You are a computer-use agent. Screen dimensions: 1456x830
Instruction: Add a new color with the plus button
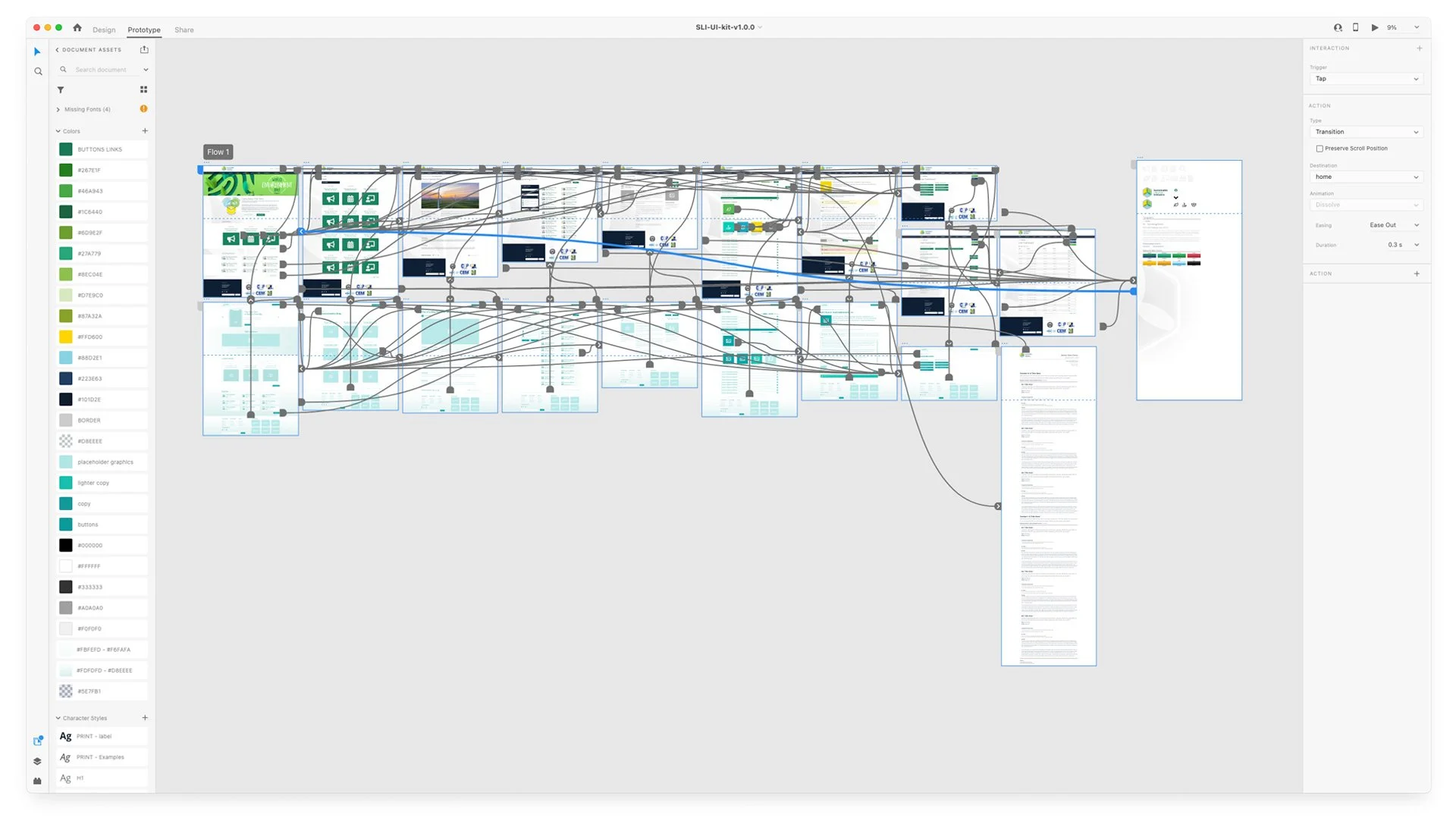(145, 130)
